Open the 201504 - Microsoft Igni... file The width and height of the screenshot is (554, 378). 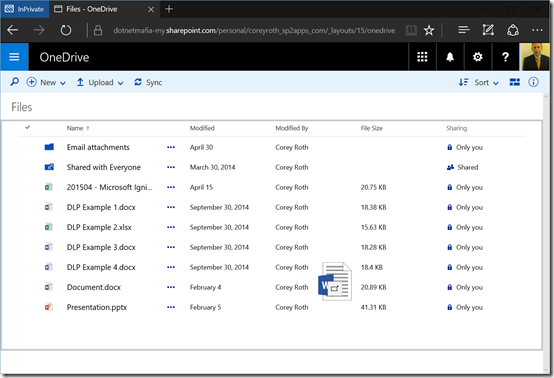pyautogui.click(x=110, y=187)
